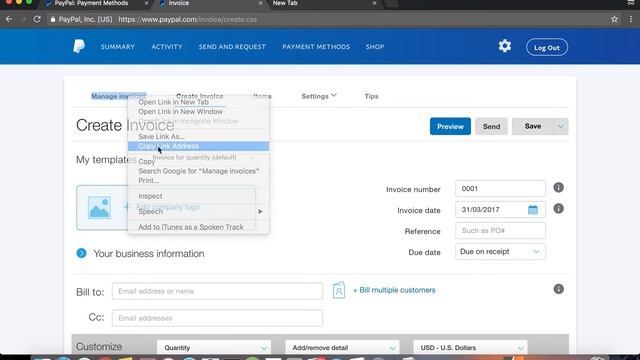This screenshot has width=640, height=360.
Task: Expand the Save button dropdown arrow
Action: (x=561, y=127)
